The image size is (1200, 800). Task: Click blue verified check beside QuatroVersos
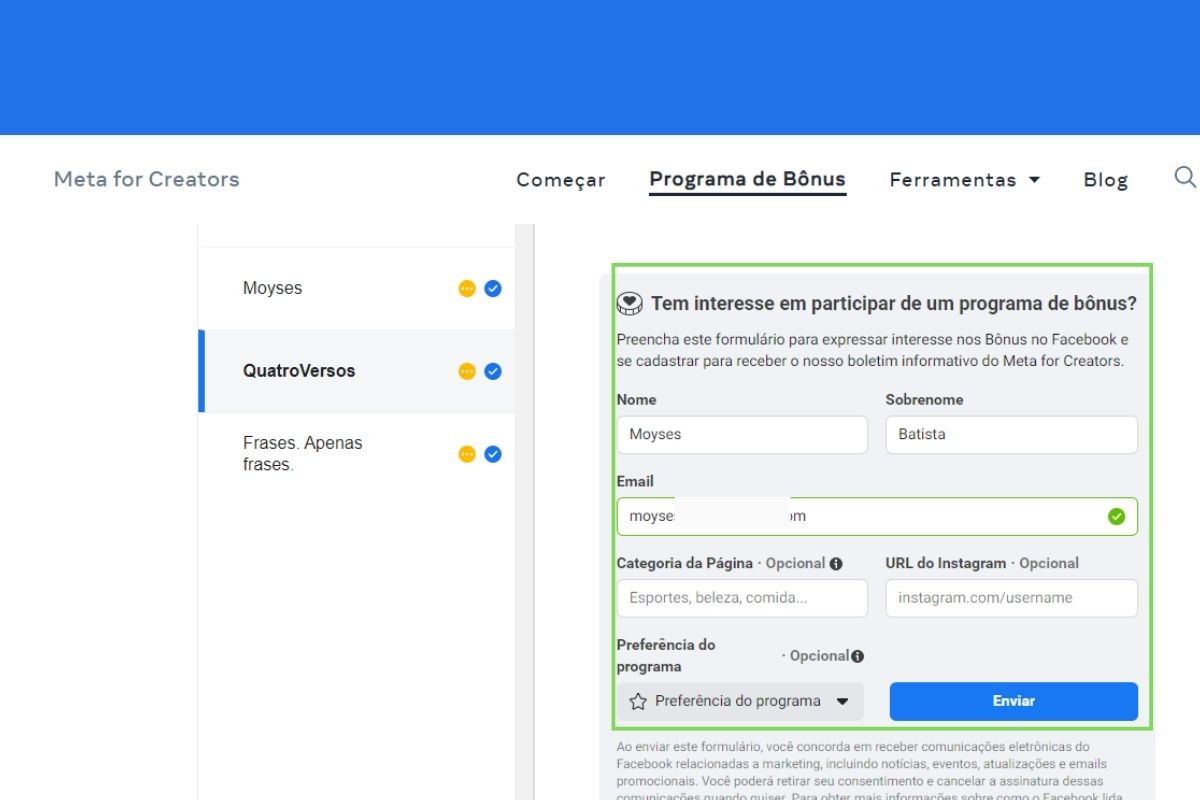click(493, 371)
